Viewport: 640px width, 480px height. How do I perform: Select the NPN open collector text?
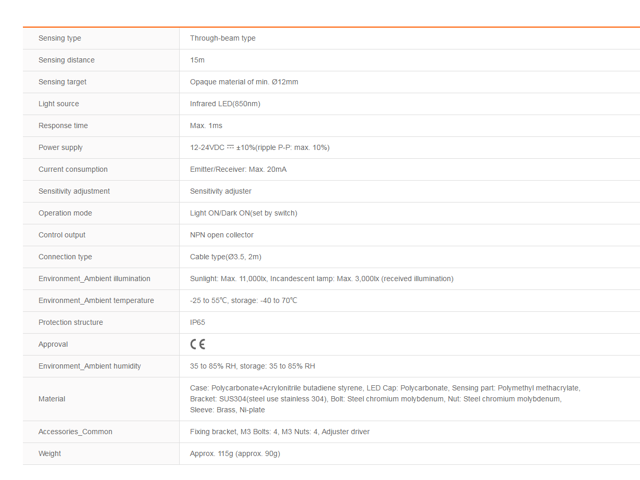[x=224, y=235]
